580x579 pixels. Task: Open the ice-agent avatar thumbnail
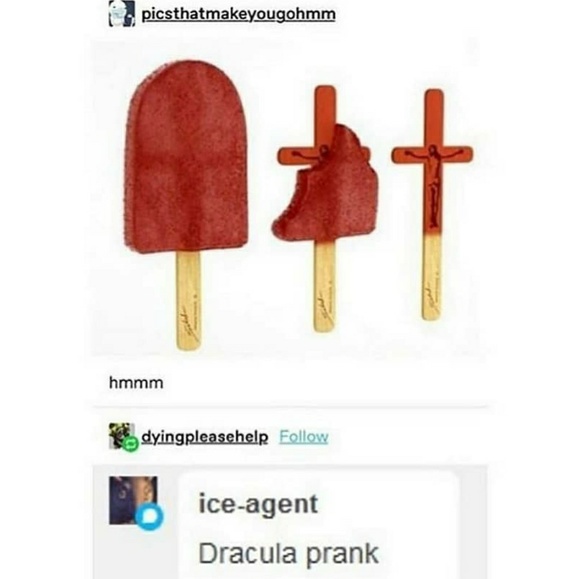(x=133, y=500)
